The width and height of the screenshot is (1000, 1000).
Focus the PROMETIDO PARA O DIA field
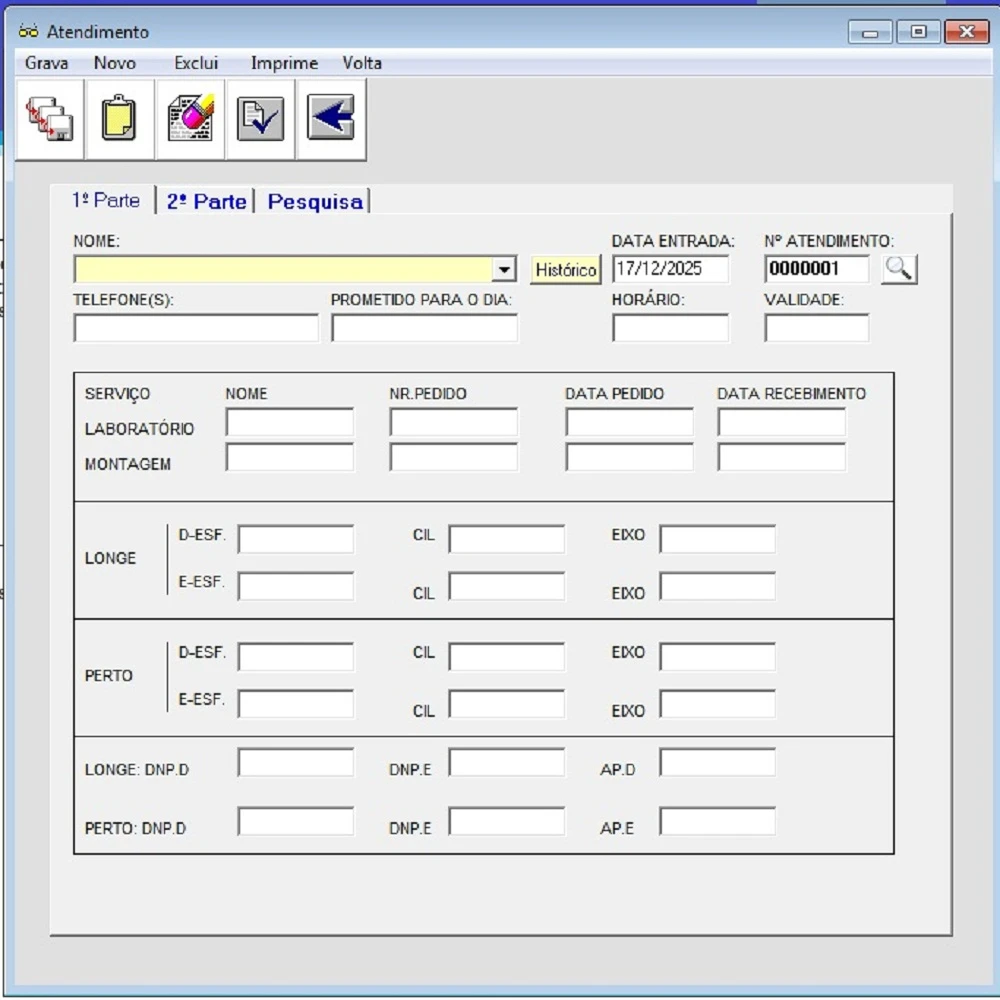pyautogui.click(x=425, y=328)
